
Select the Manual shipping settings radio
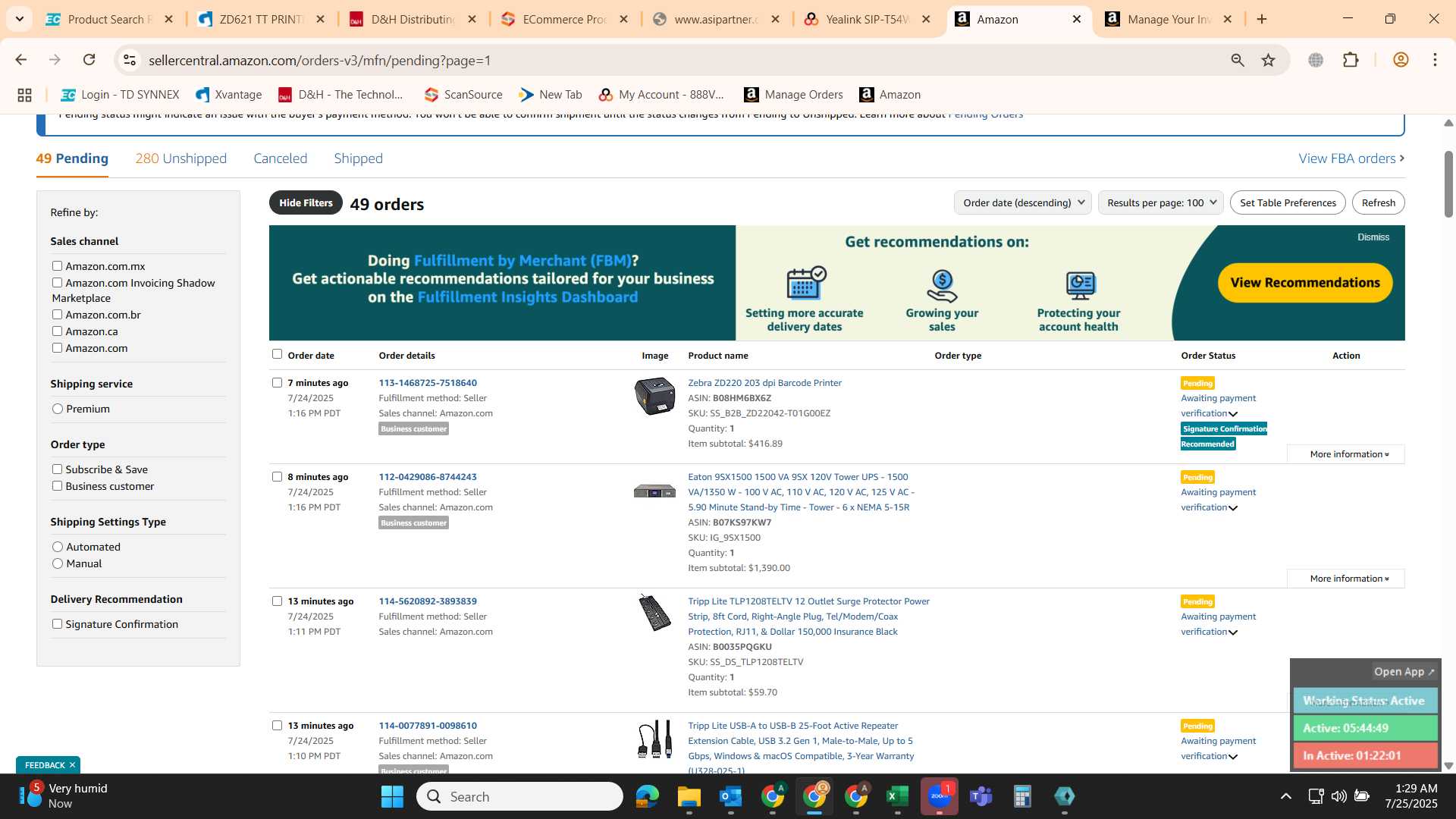(x=58, y=563)
